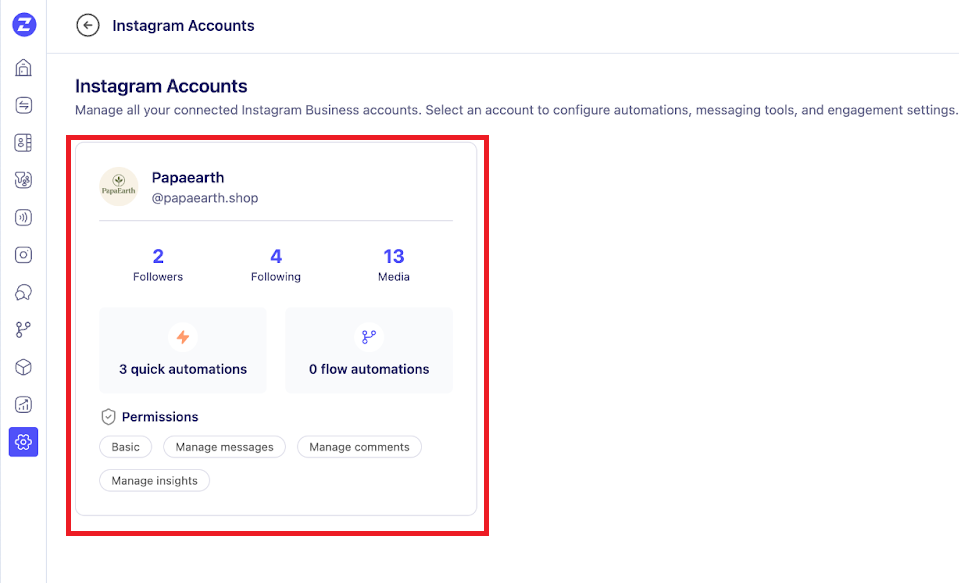
Task: Open the flow branch icon in sidebar
Action: [x=23, y=330]
